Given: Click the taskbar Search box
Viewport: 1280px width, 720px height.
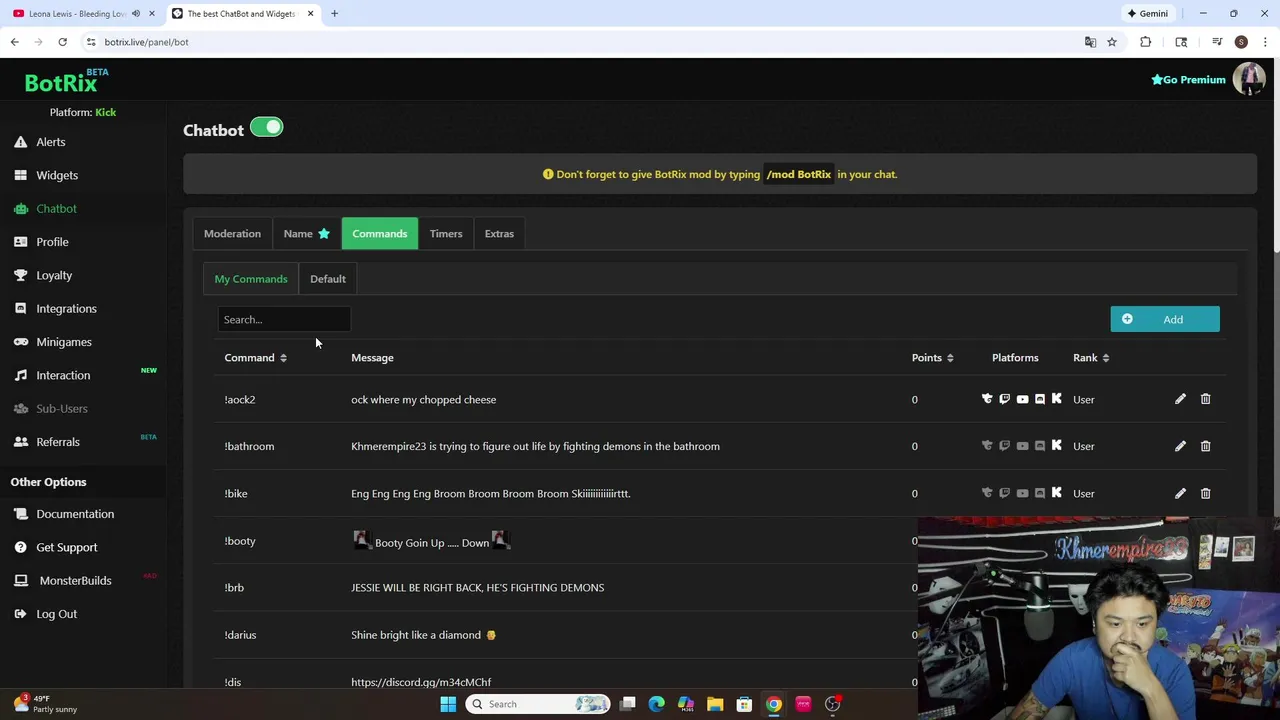Looking at the screenshot, I should (538, 704).
